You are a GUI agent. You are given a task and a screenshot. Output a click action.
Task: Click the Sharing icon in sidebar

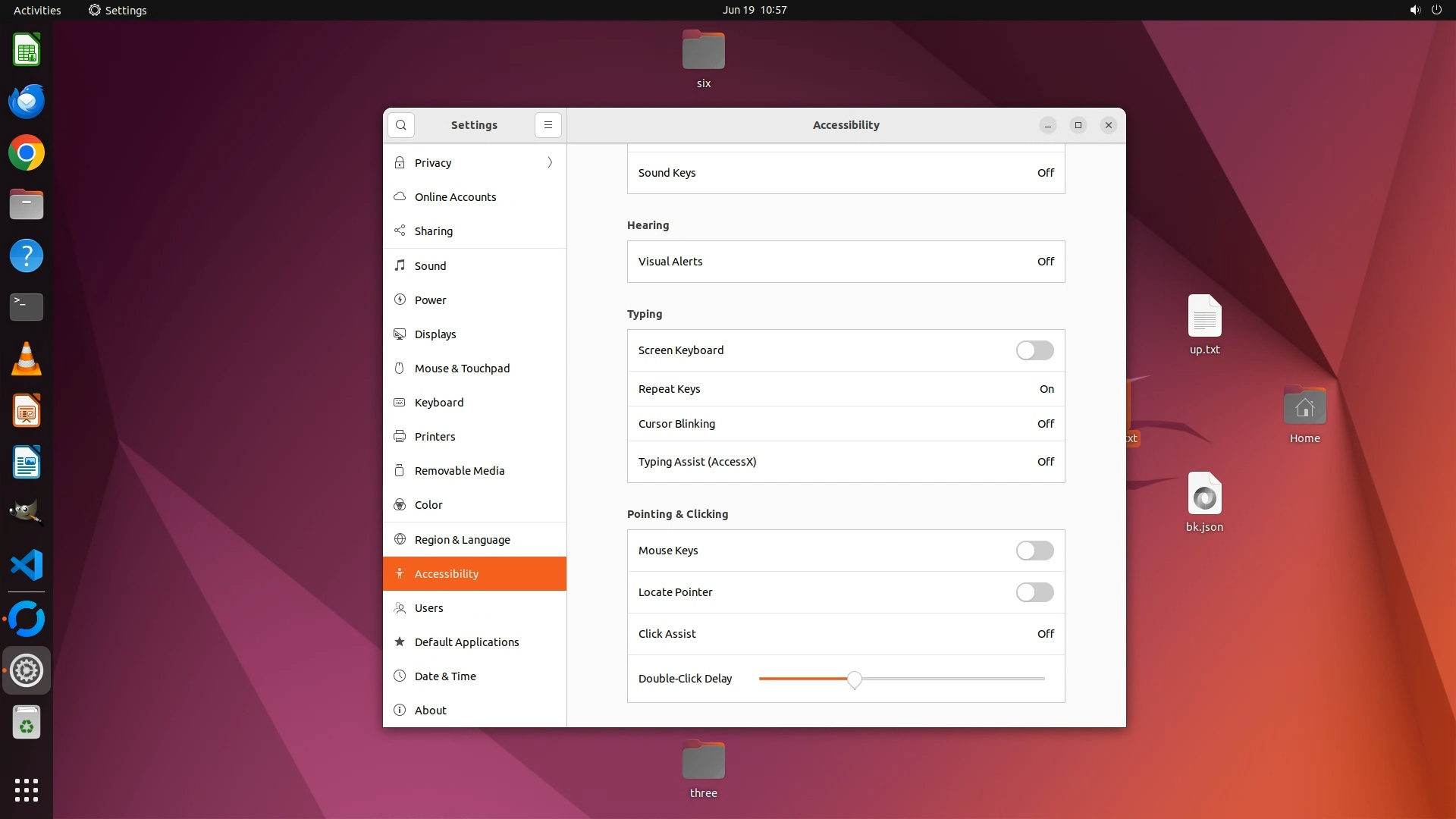point(400,231)
